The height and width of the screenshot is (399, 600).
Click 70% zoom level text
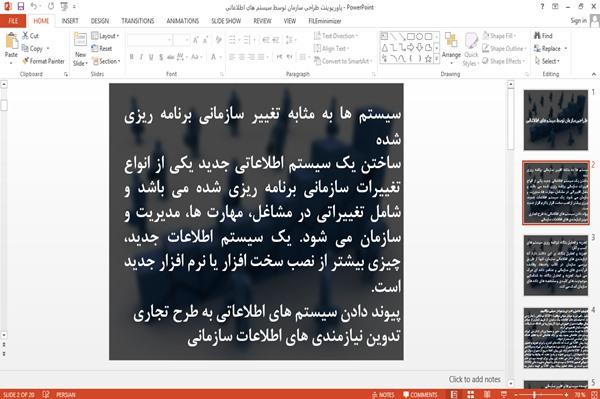coord(580,395)
